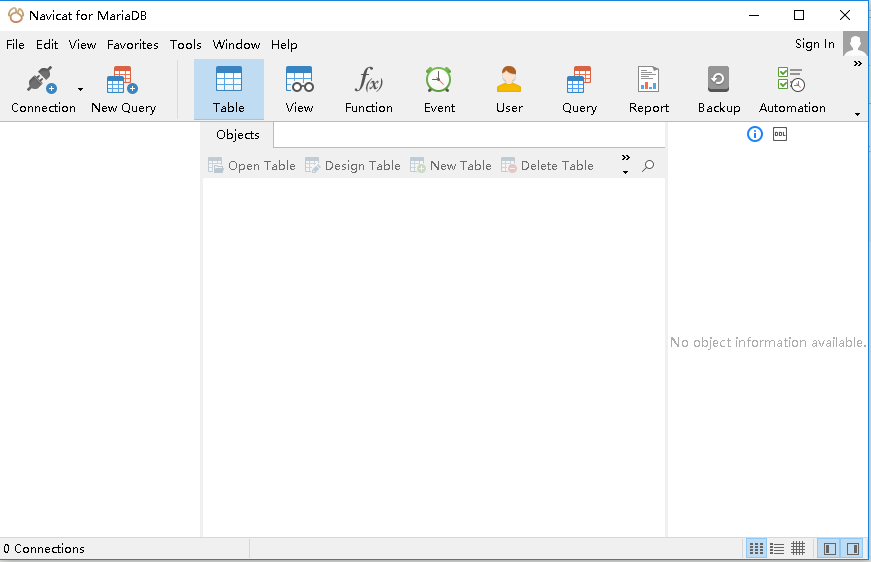Show general object information icon

pos(755,134)
